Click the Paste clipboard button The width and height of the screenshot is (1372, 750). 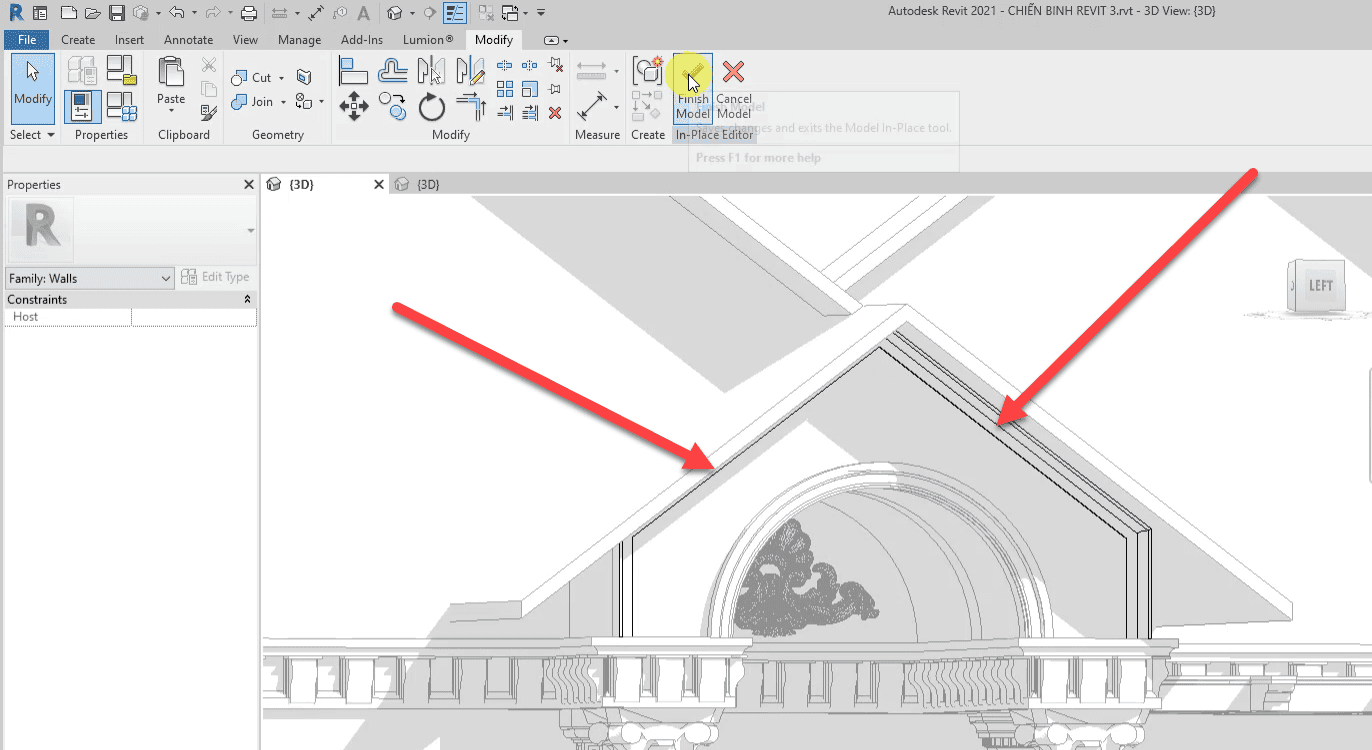pos(171,80)
